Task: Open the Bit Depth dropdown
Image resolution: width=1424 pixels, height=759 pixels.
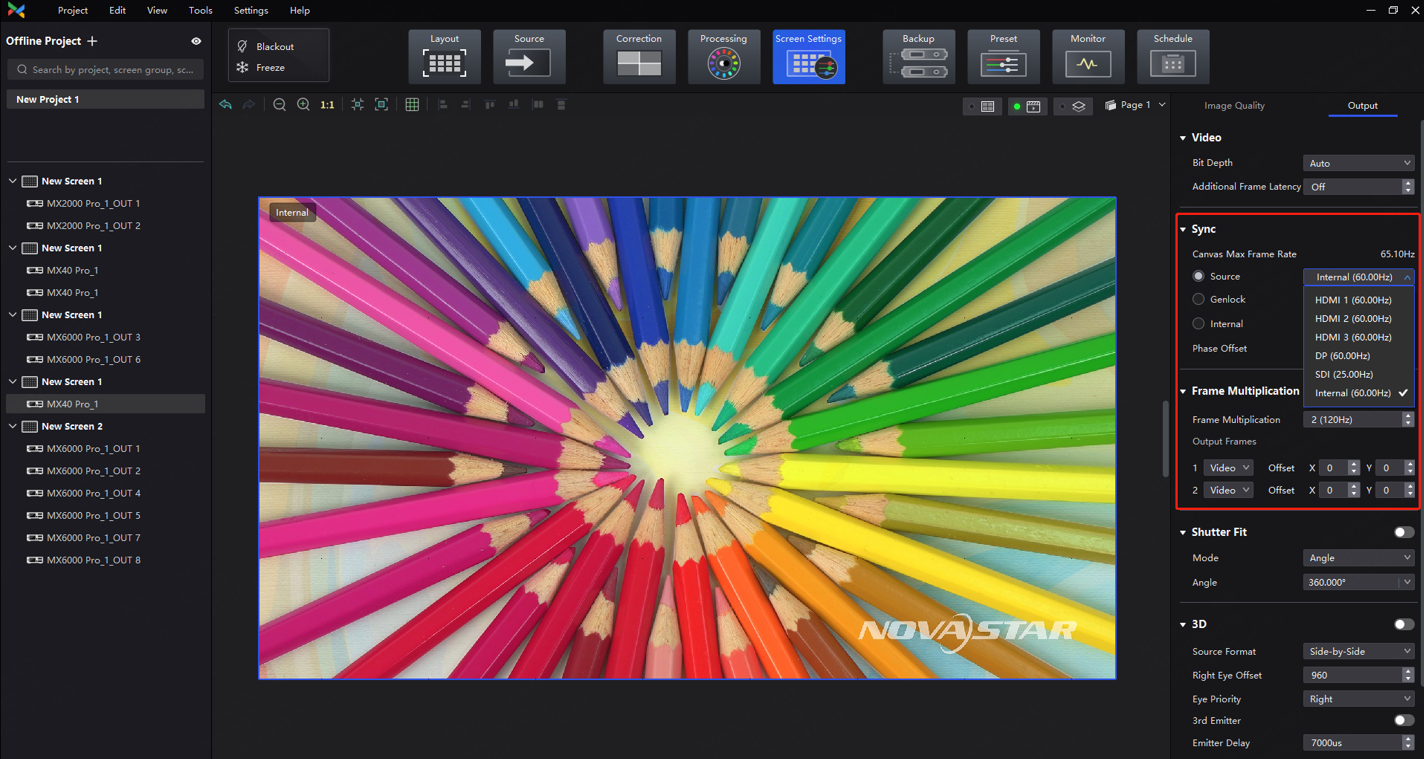Action: pos(1358,163)
